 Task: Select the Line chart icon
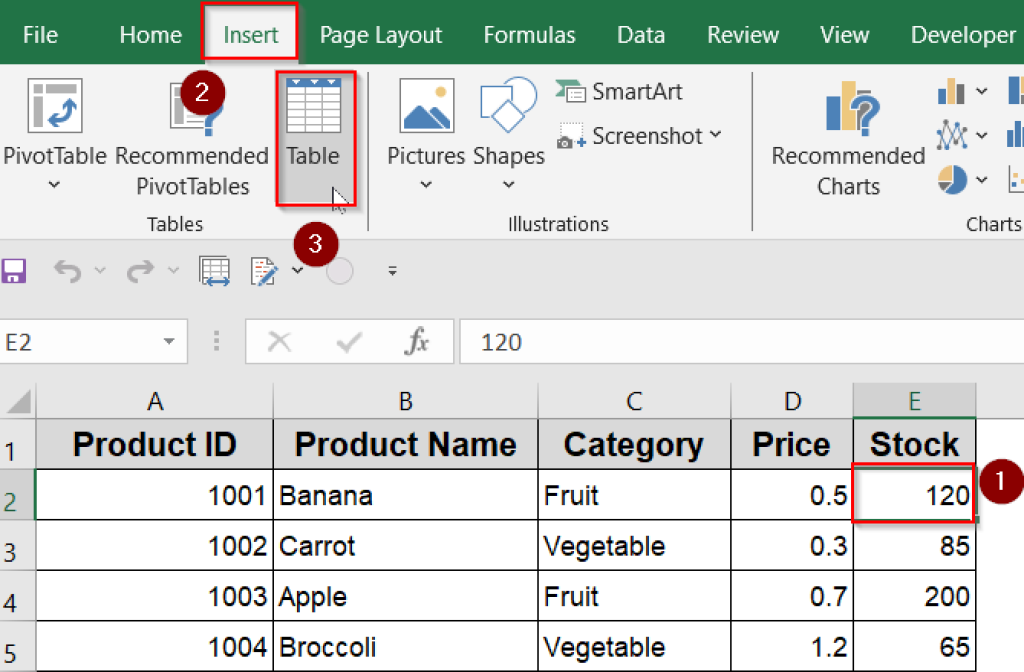[x=953, y=135]
